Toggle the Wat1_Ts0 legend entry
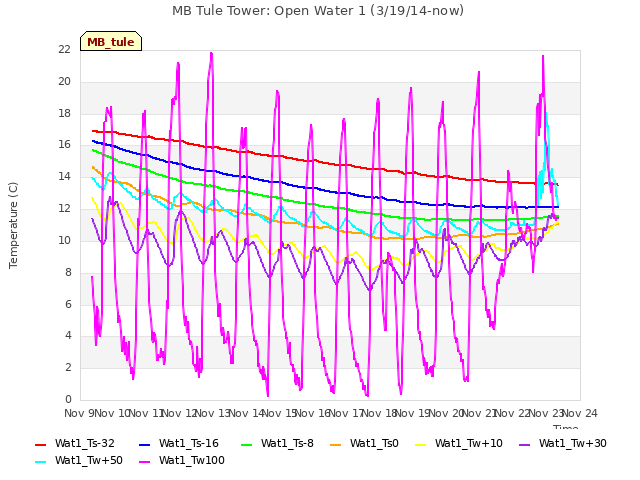The height and width of the screenshot is (480, 640). pyautogui.click(x=364, y=443)
